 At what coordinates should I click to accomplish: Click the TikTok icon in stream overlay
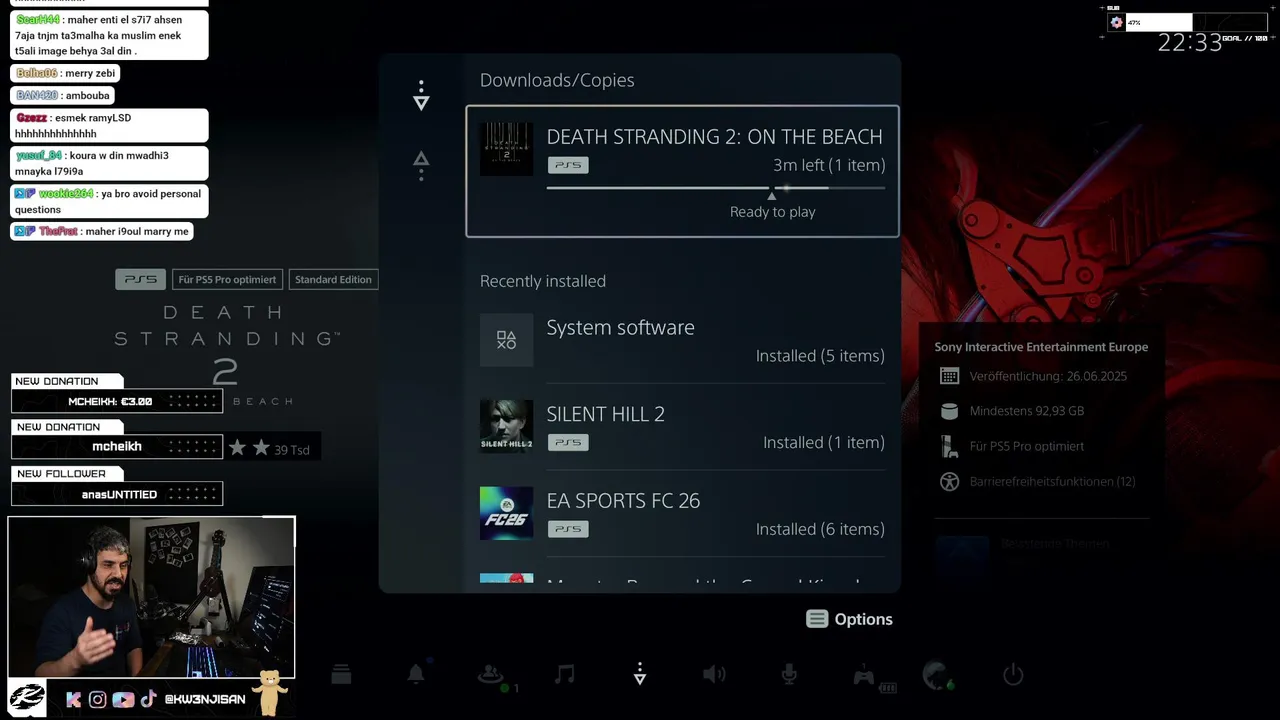coord(148,700)
